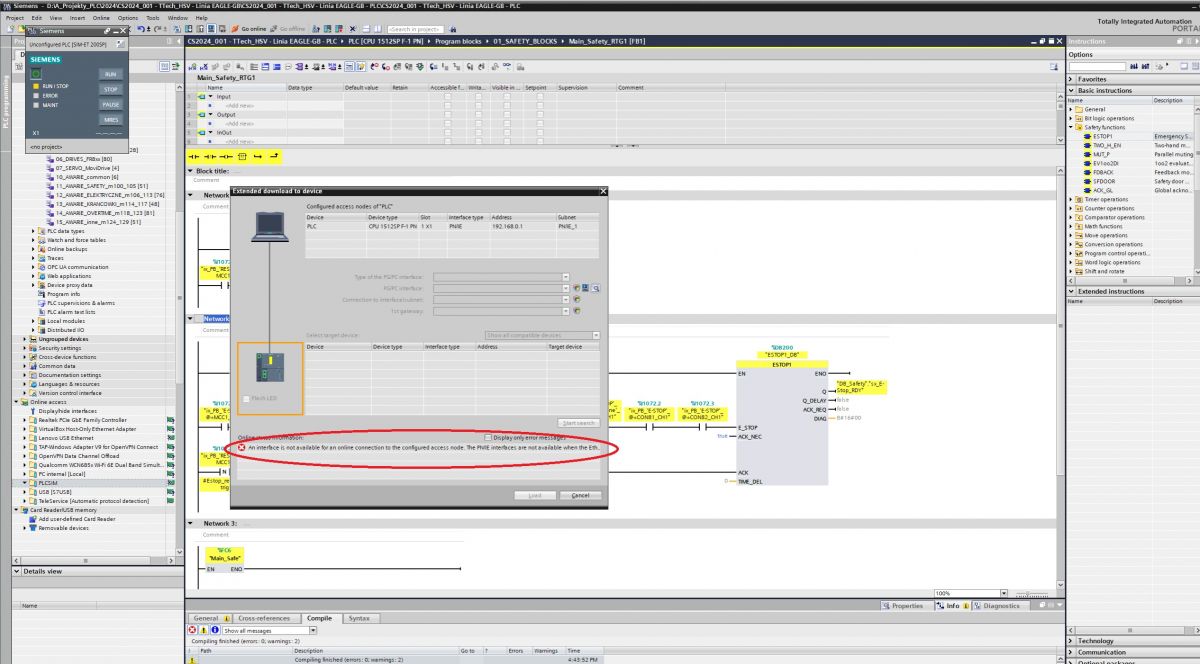The height and width of the screenshot is (664, 1200).
Task: Click Cancel in the download dialog
Action: point(579,495)
